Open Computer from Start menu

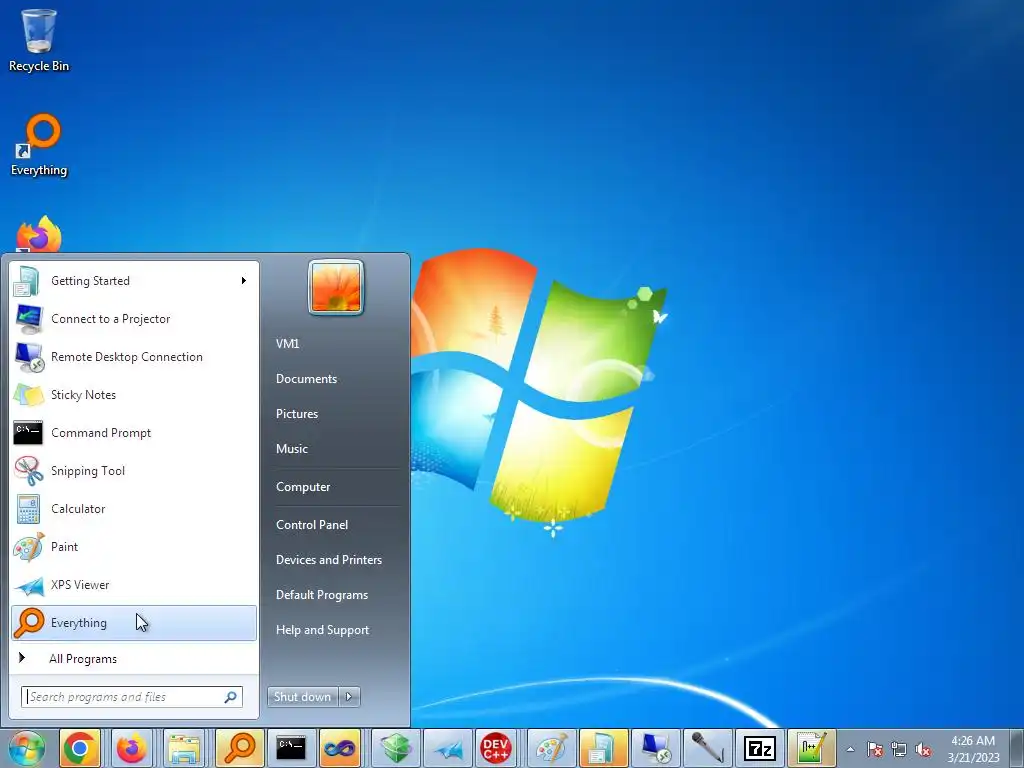pos(302,487)
